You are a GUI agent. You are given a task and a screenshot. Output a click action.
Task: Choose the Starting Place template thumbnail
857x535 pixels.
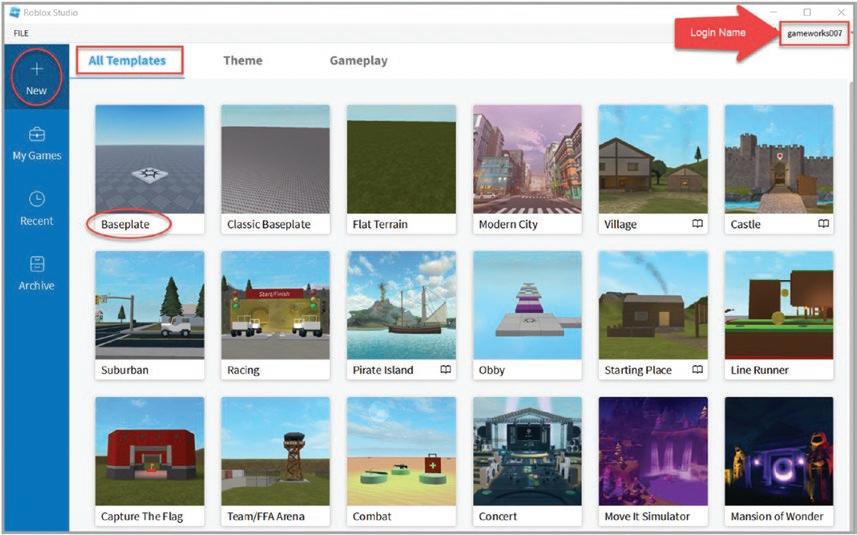pos(653,305)
